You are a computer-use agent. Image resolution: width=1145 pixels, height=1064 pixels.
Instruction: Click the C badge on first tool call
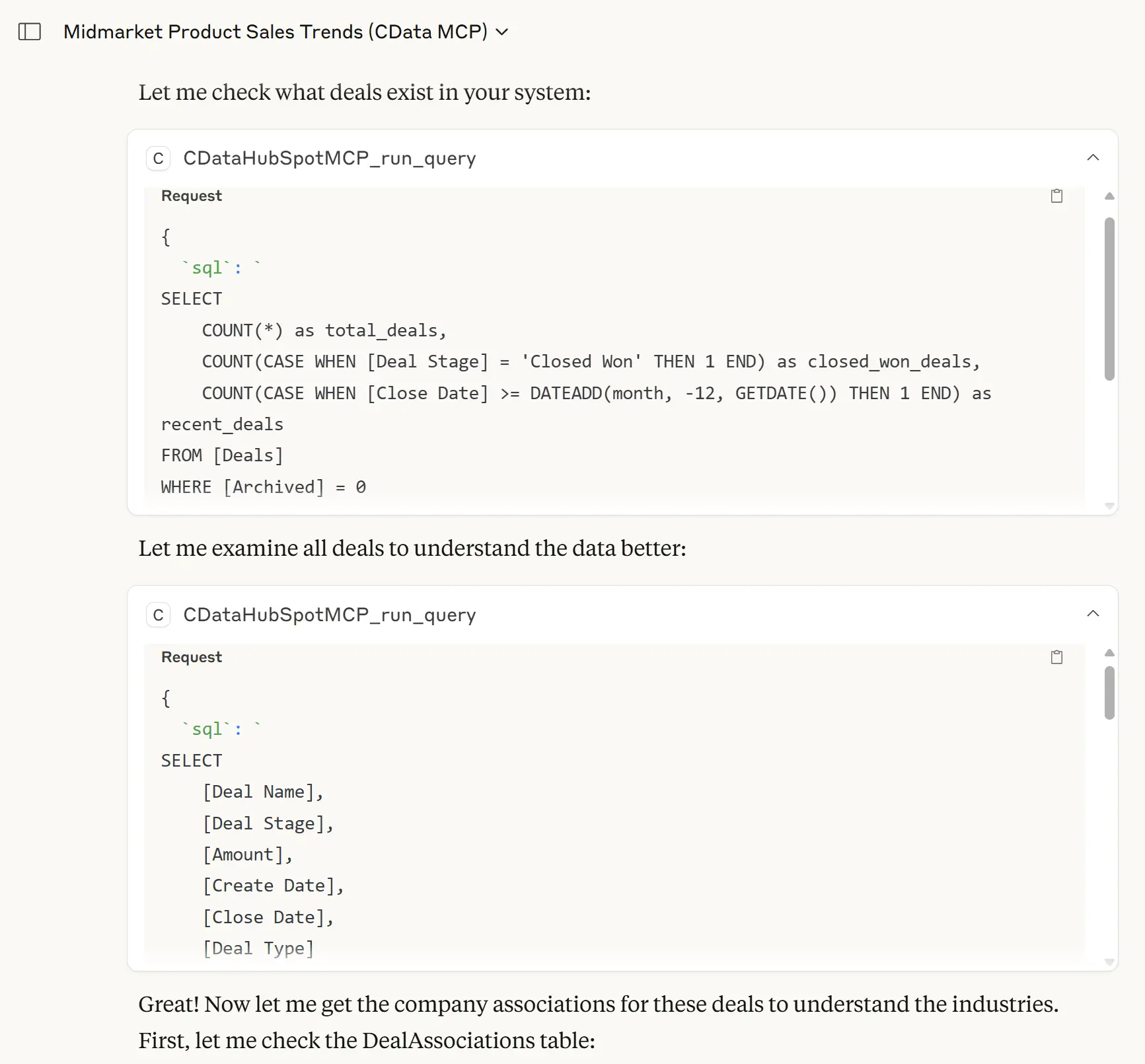158,158
